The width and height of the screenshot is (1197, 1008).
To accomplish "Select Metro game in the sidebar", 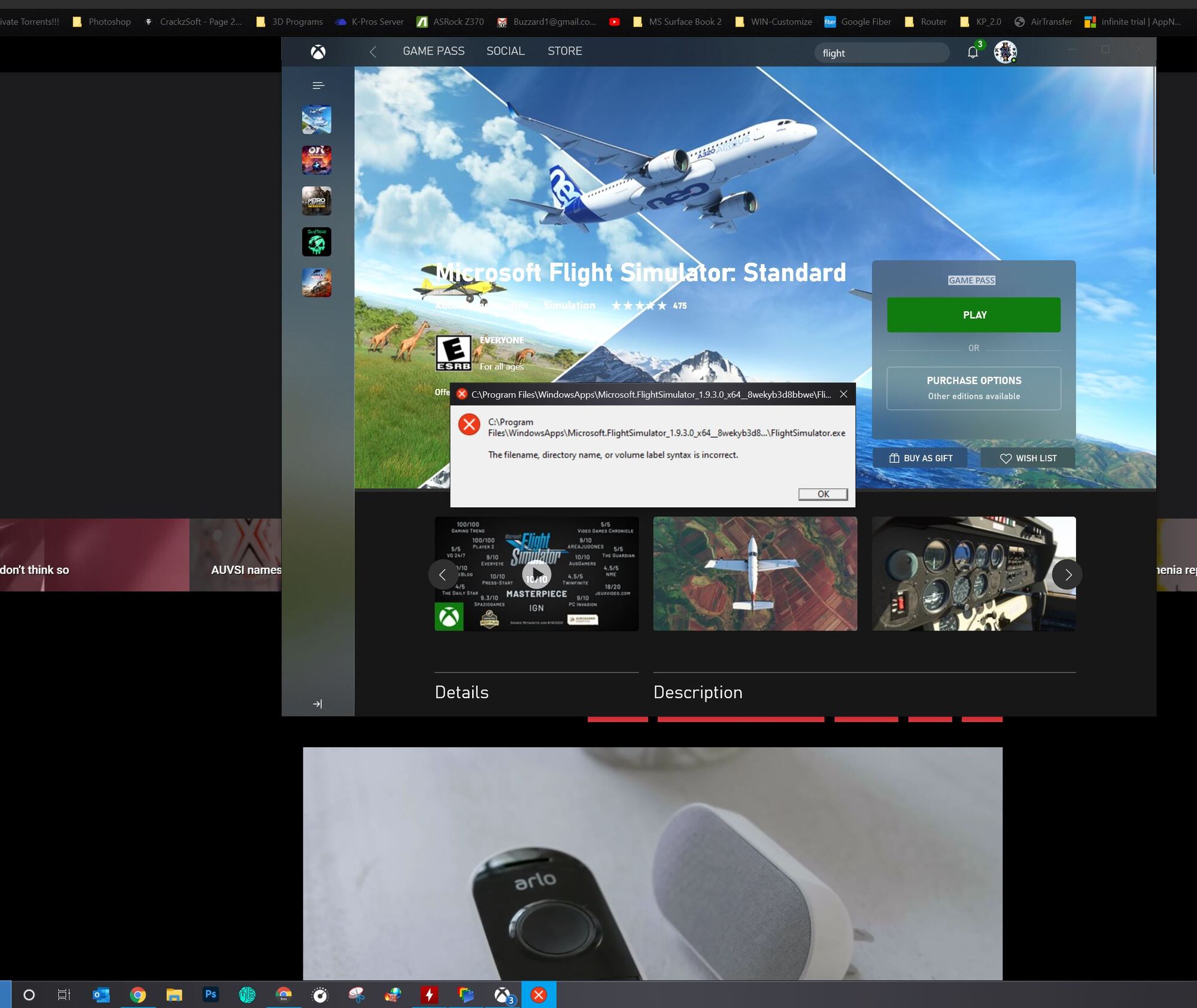I will point(317,201).
